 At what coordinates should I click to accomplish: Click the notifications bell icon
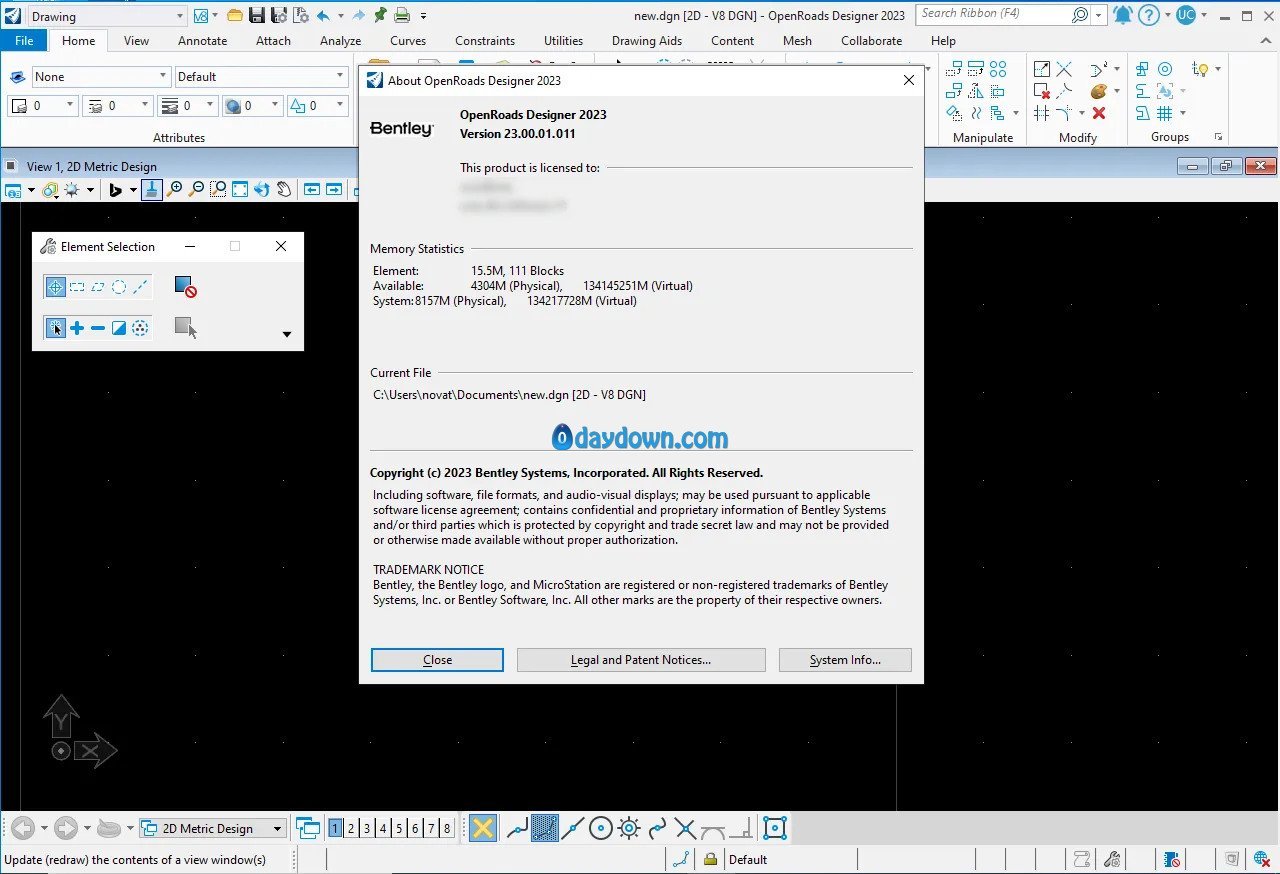1123,15
